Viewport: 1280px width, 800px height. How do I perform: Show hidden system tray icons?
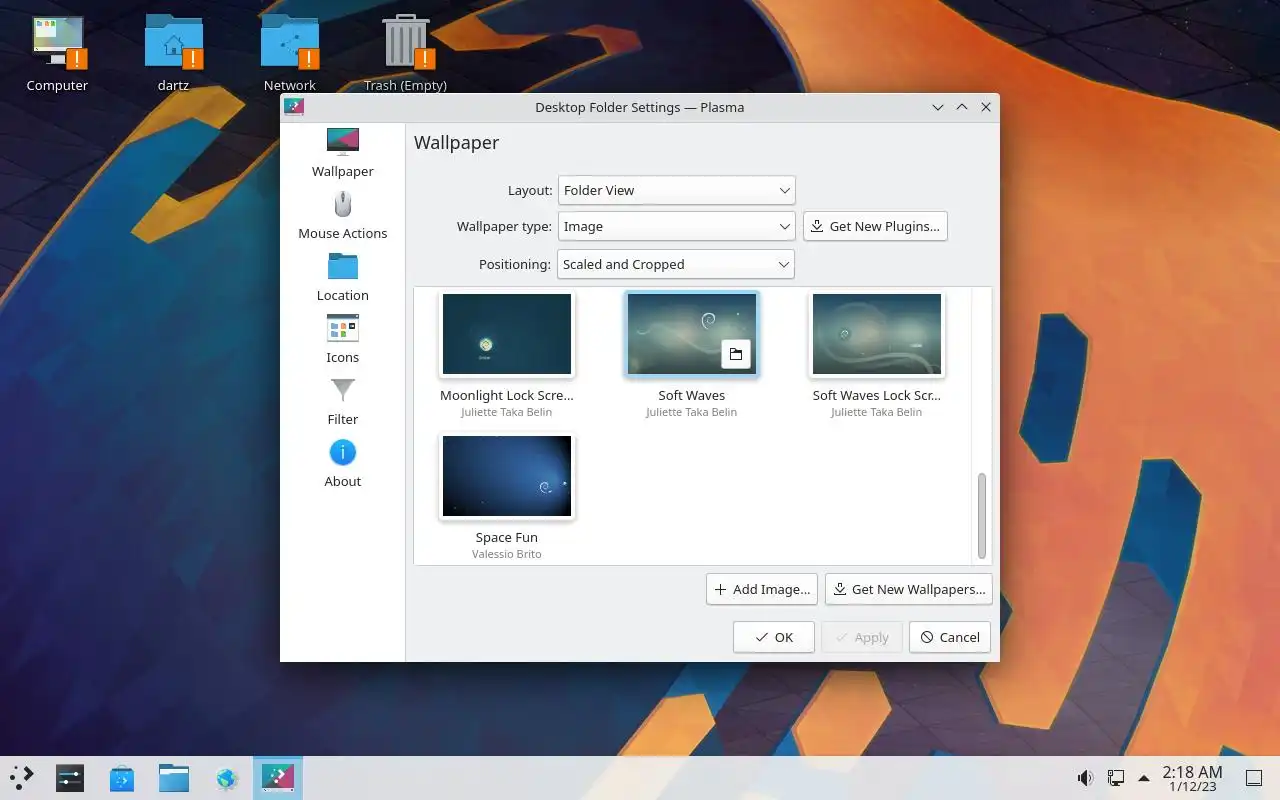1144,778
